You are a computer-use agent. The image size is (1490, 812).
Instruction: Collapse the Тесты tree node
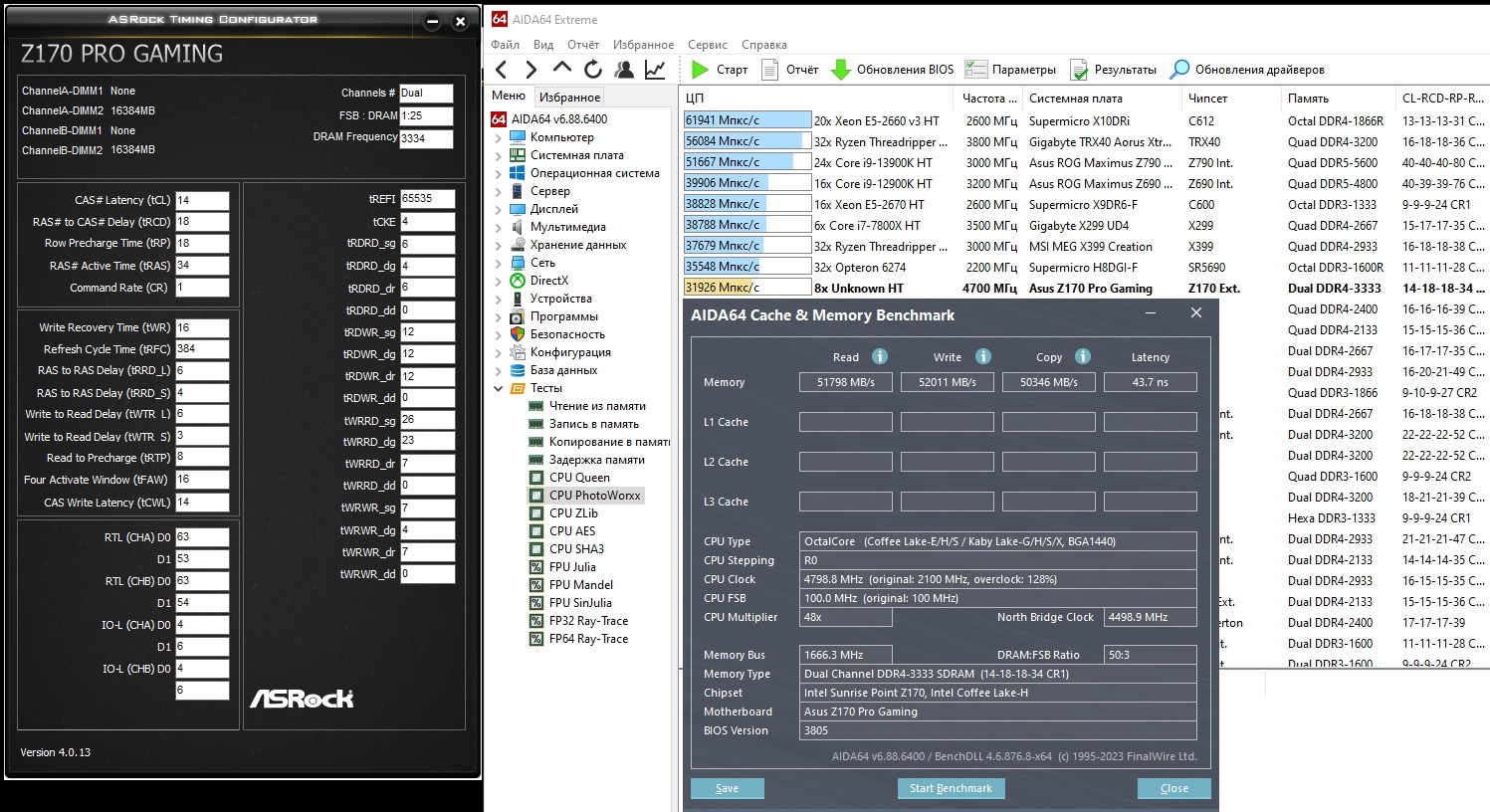point(499,389)
